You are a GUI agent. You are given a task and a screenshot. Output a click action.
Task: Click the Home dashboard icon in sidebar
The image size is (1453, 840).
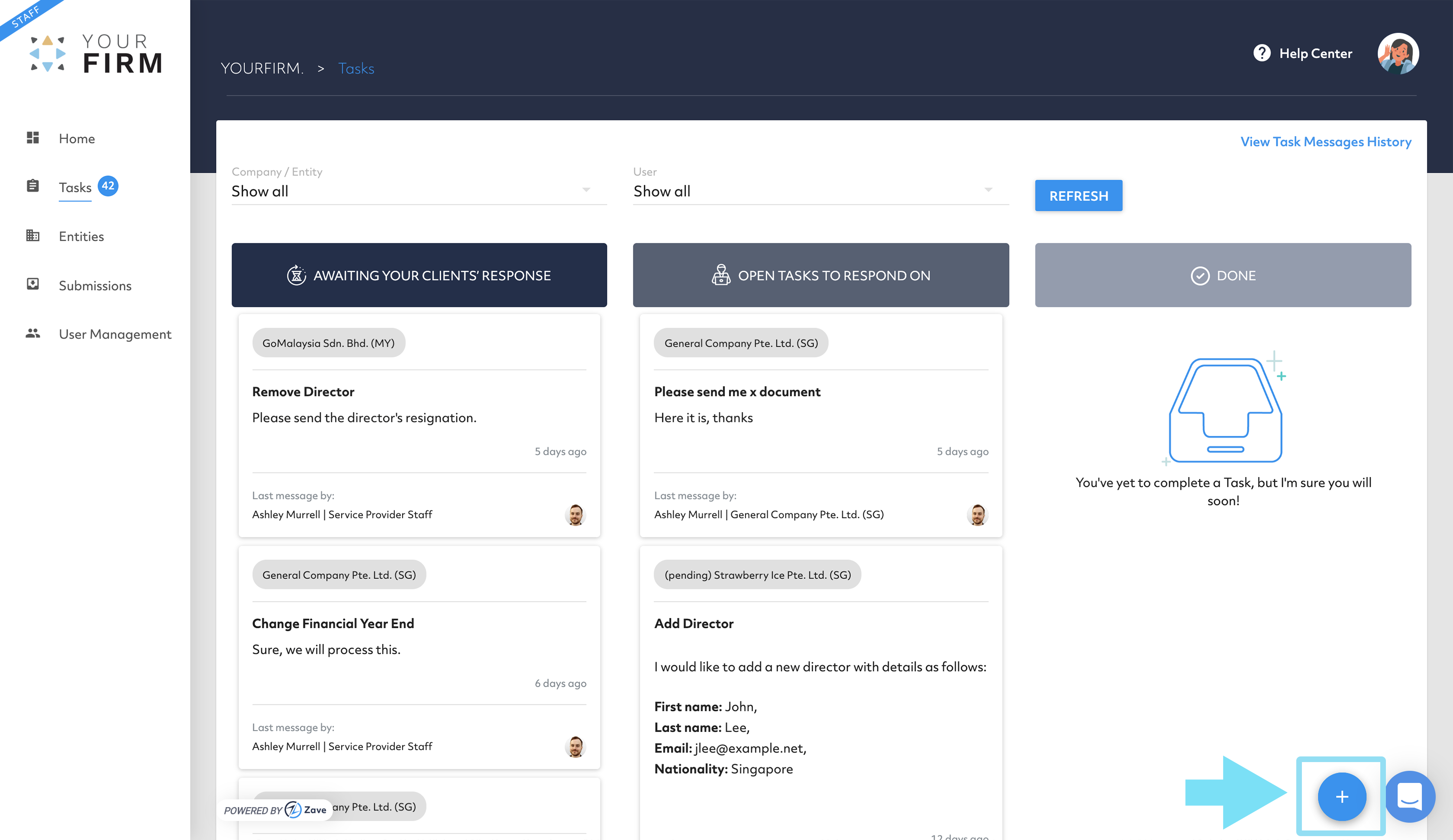(x=33, y=138)
